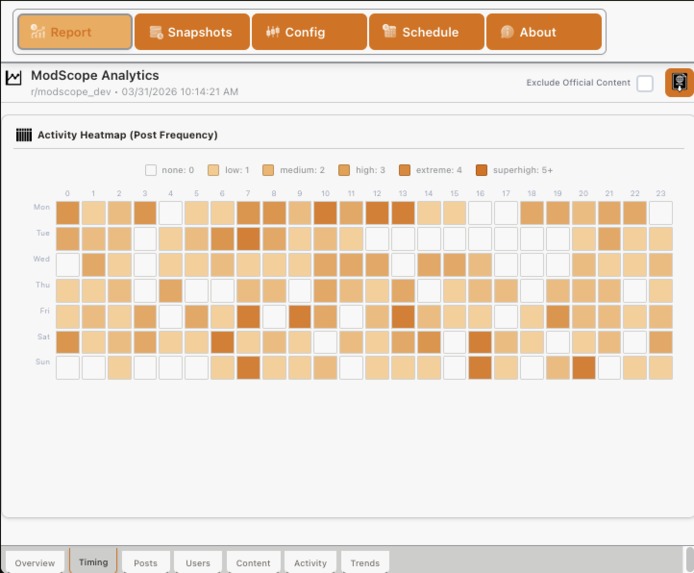Viewport: 694px width, 573px height.
Task: Click the 'Exclude Official Content' label
Action: click(x=578, y=83)
